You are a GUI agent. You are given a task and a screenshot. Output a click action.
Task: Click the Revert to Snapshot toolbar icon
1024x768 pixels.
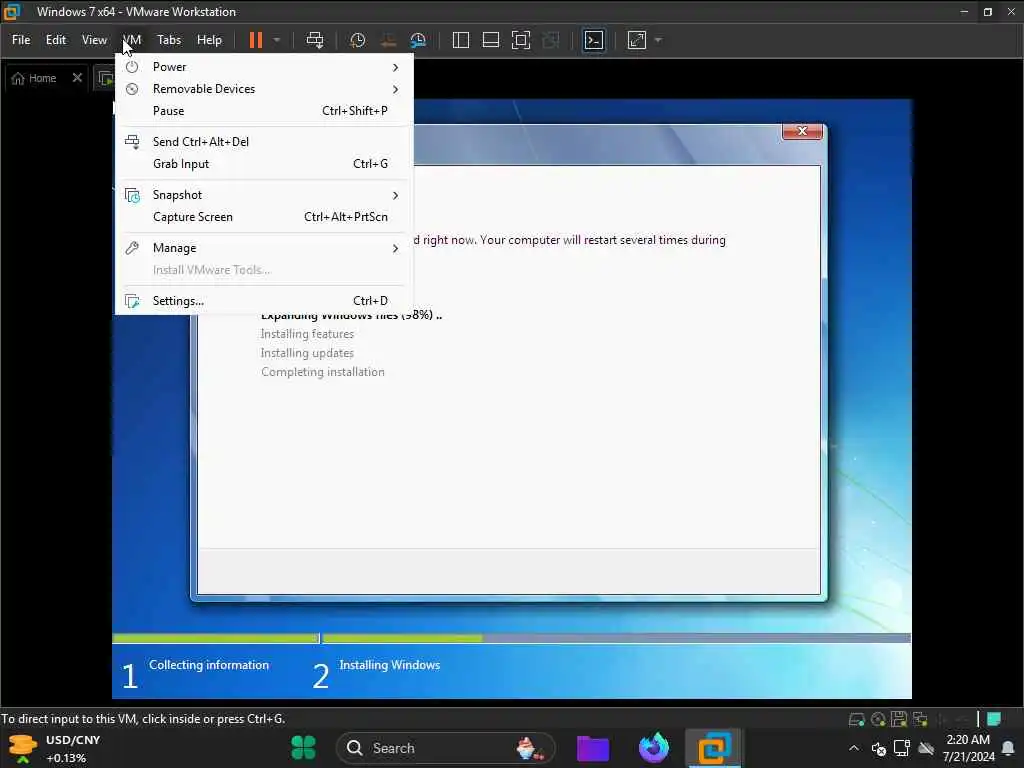click(x=388, y=40)
